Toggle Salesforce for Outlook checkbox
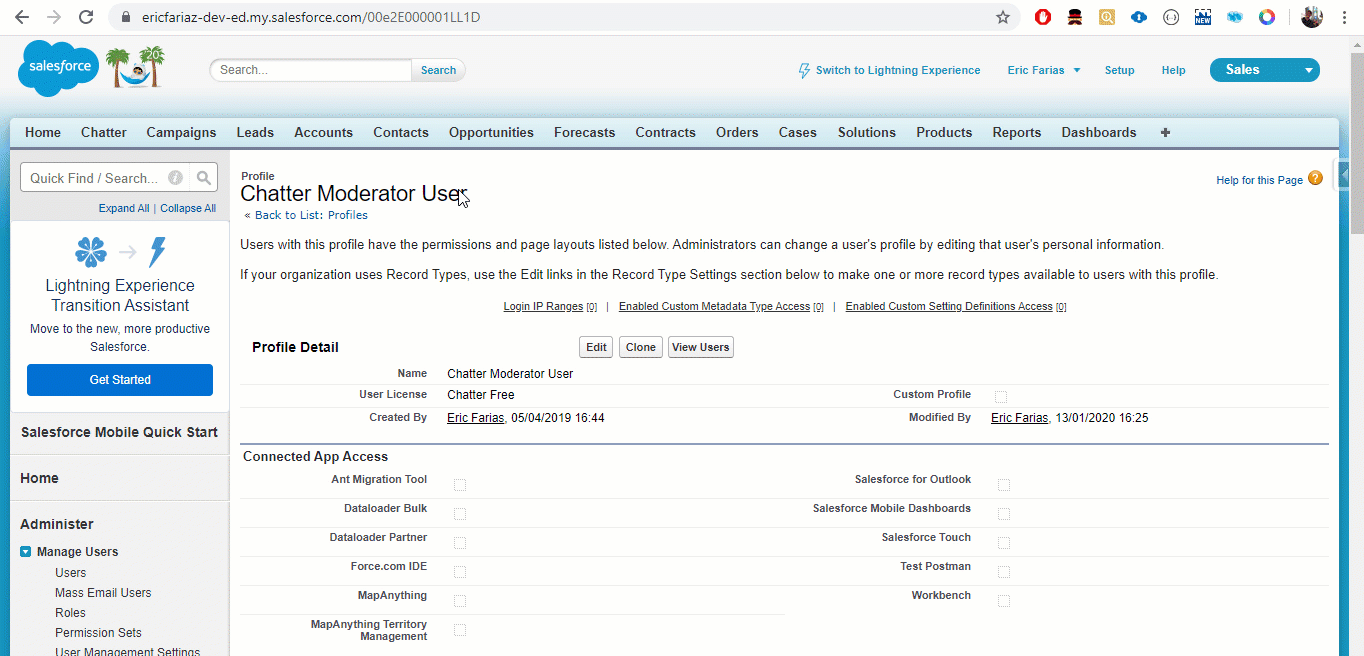The width and height of the screenshot is (1364, 656). 1004,485
